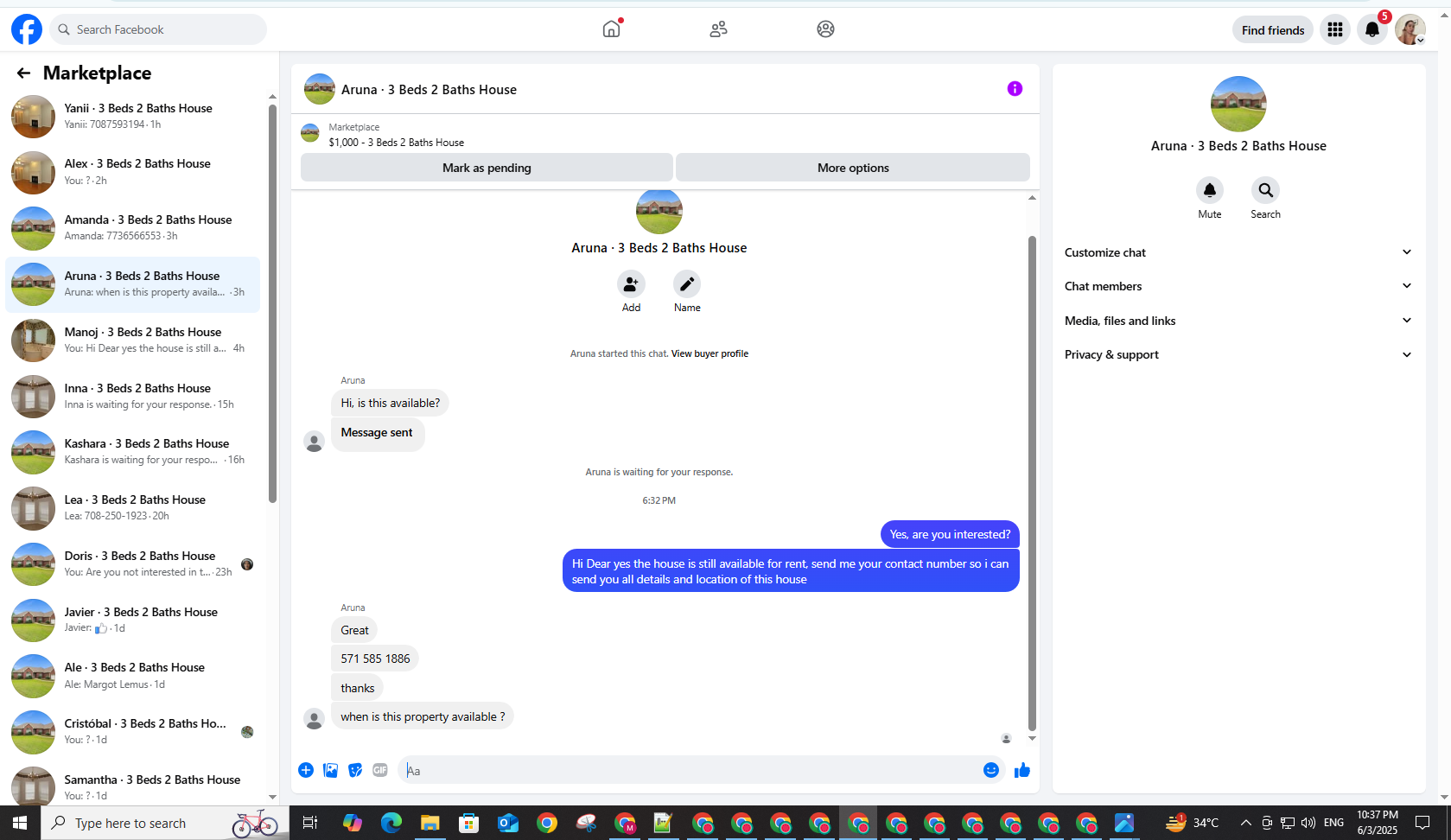The height and width of the screenshot is (840, 1451).
Task: Open the $1,000 - 3 Beds 2 Baths House listing
Action: tap(396, 143)
